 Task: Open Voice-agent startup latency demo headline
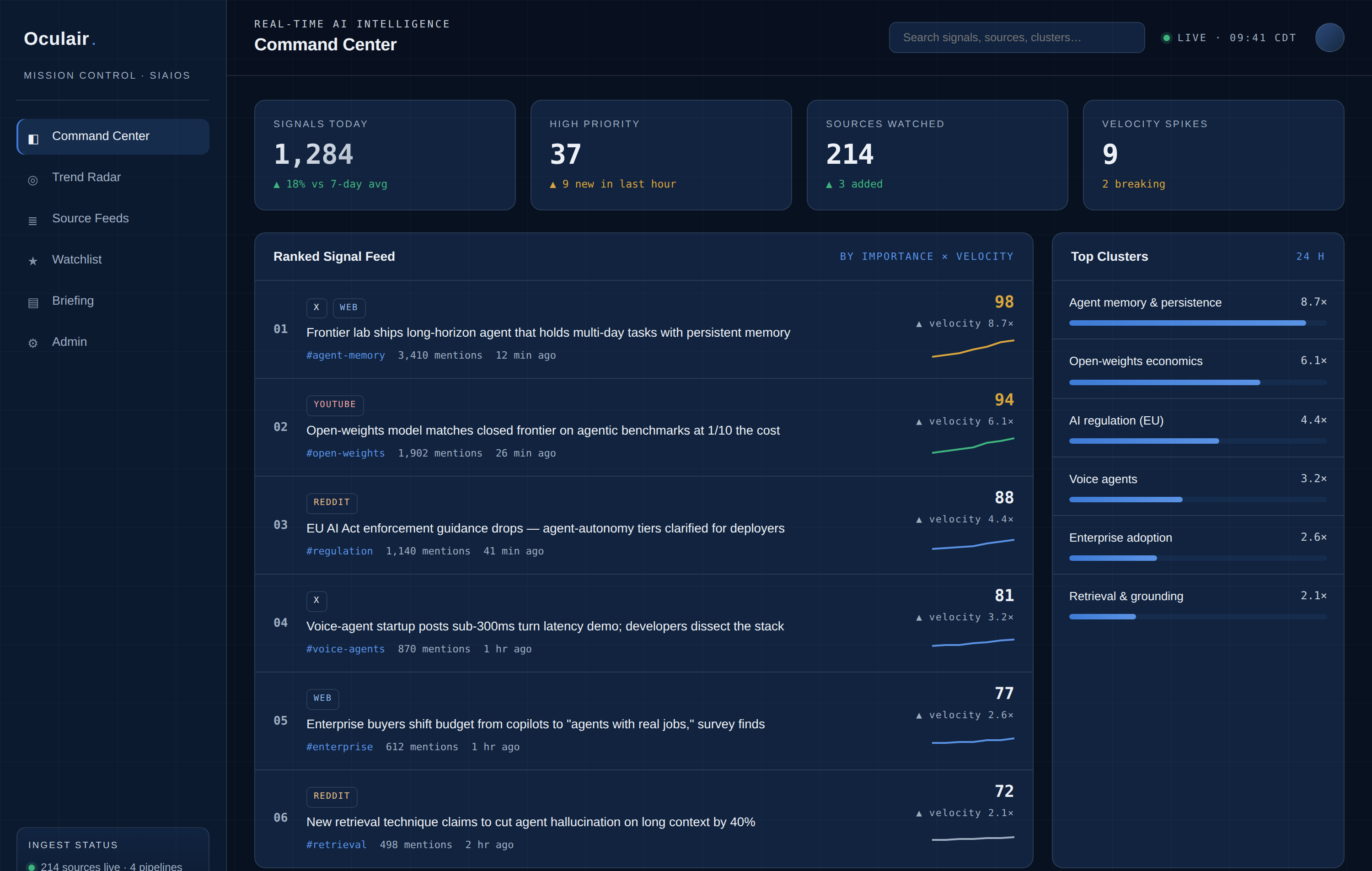click(545, 626)
